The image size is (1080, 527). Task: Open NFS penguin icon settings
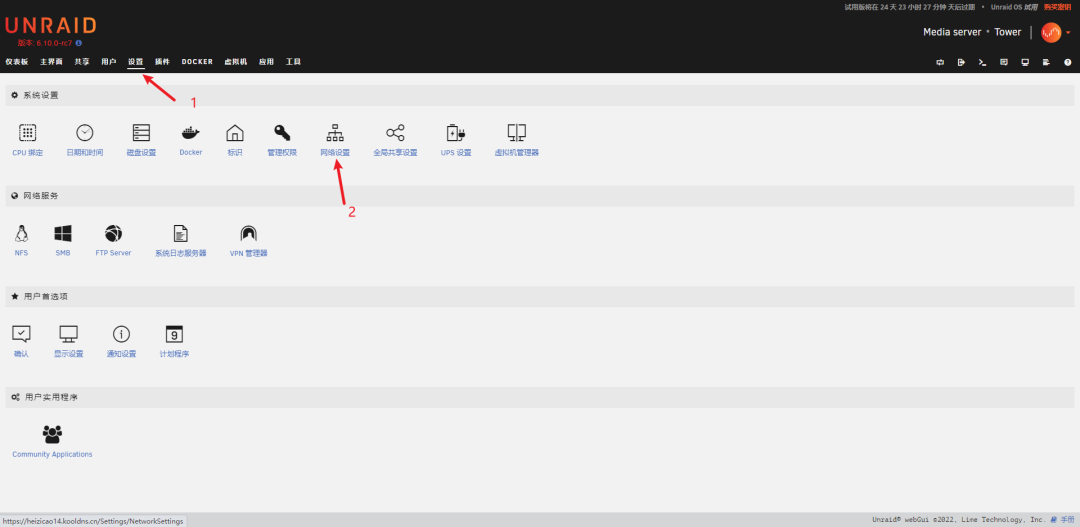click(x=21, y=234)
